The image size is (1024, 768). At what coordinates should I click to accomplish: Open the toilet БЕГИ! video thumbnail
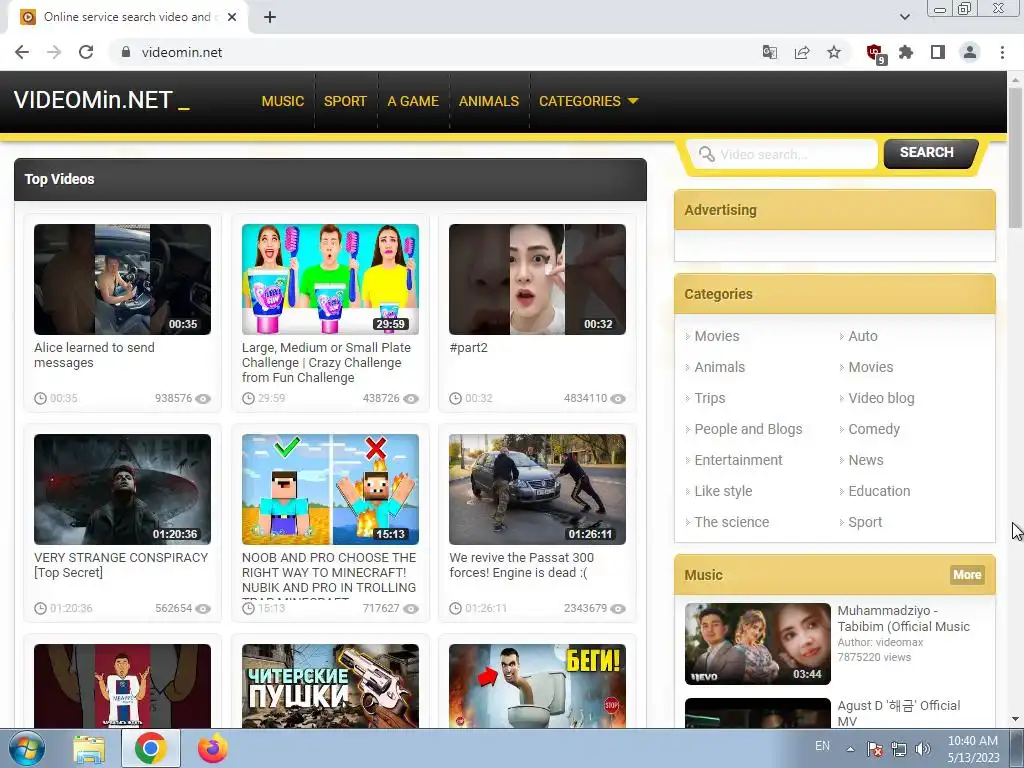pos(537,686)
